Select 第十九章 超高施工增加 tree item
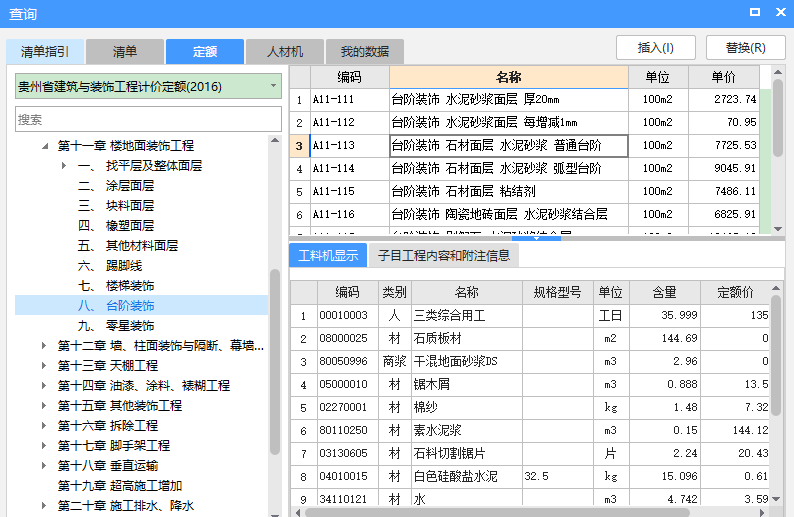This screenshot has height=517, width=794. [x=120, y=486]
